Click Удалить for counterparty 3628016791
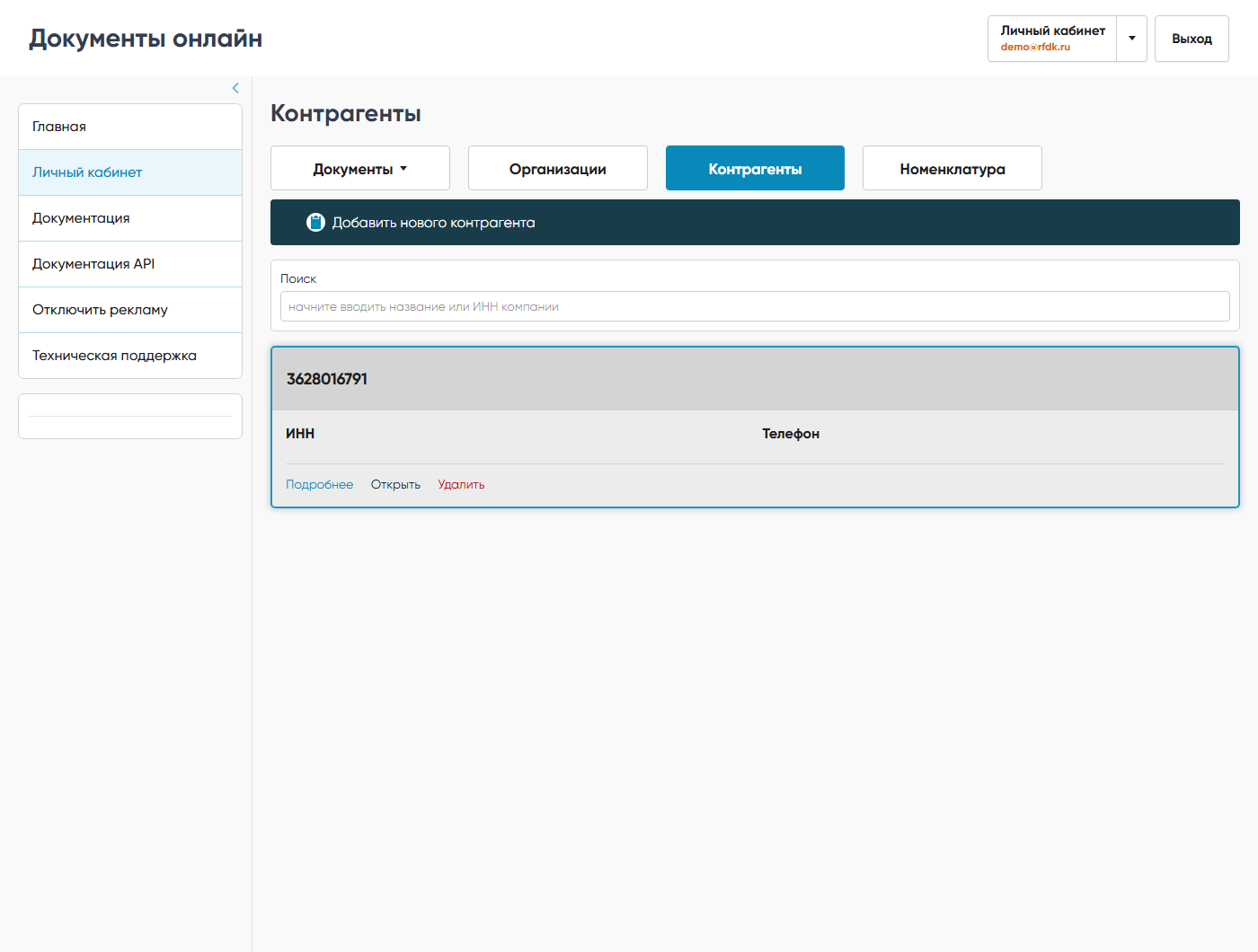 pyautogui.click(x=461, y=484)
